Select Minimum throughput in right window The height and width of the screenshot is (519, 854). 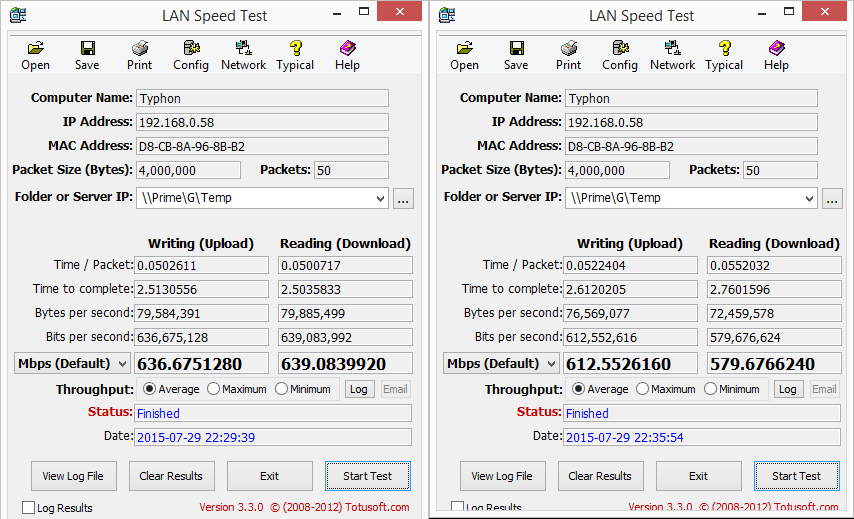tap(732, 389)
